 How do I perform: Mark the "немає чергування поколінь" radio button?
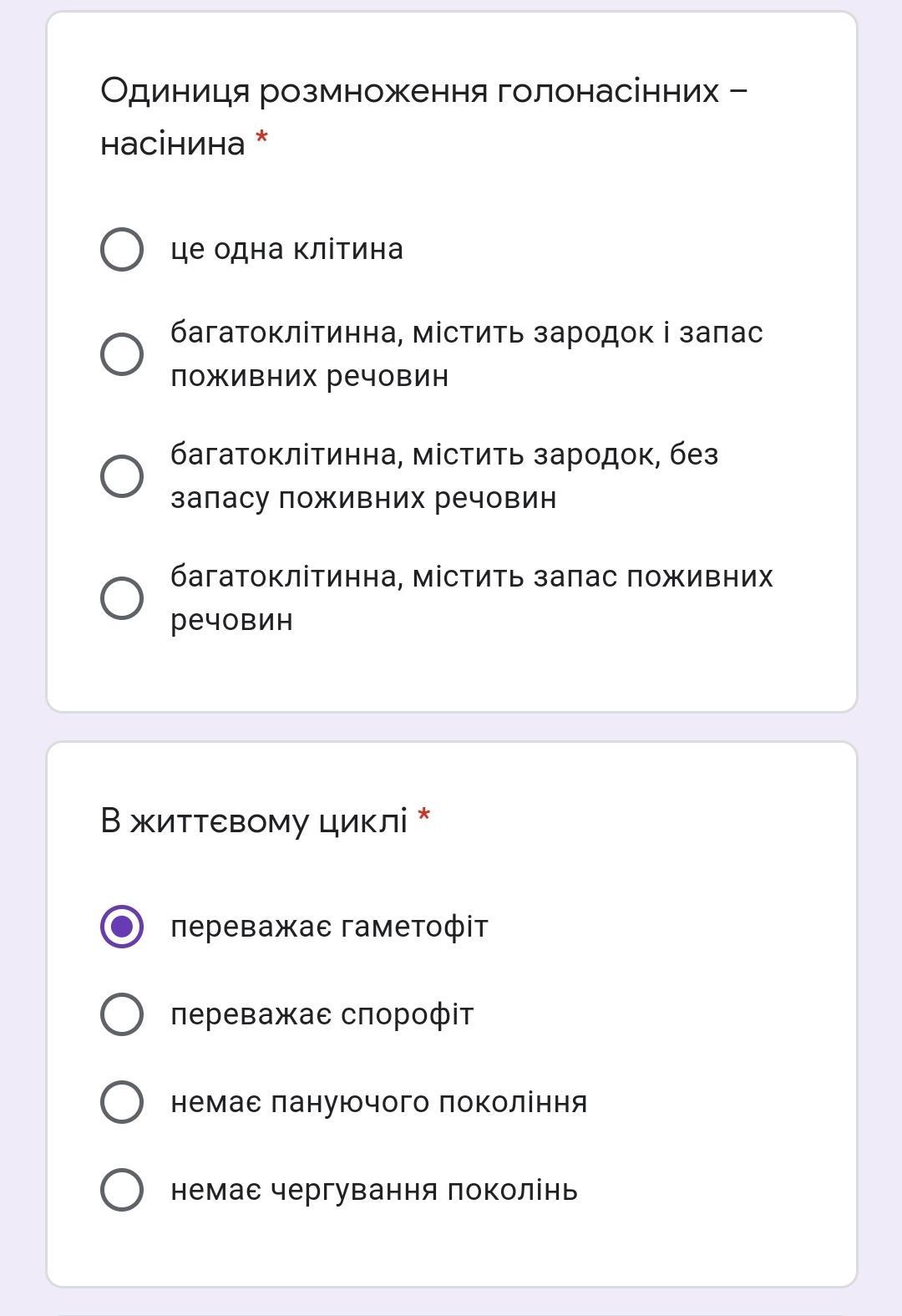coord(122,1190)
